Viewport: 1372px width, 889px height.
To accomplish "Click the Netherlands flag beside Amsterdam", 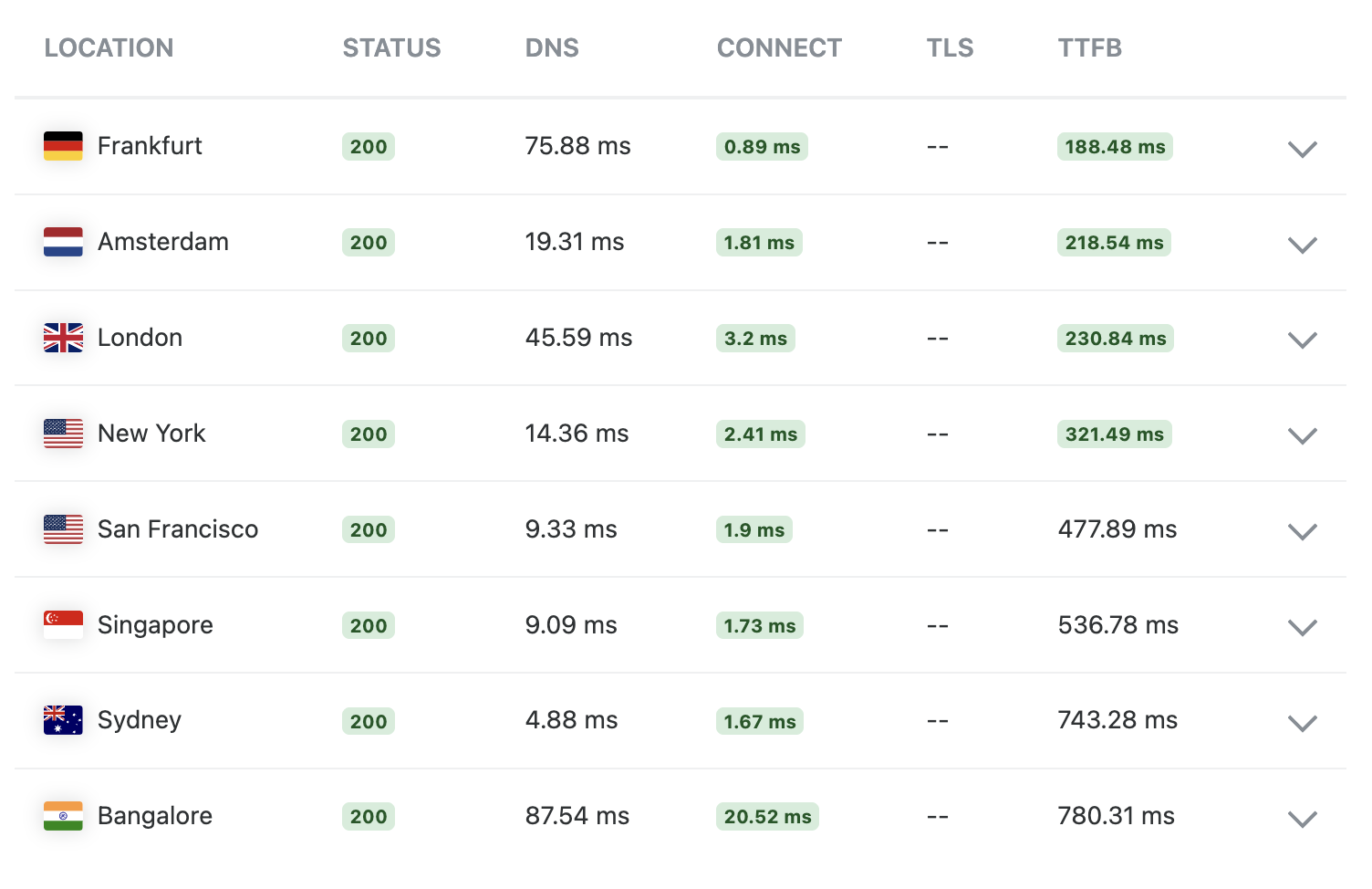I will [x=63, y=242].
